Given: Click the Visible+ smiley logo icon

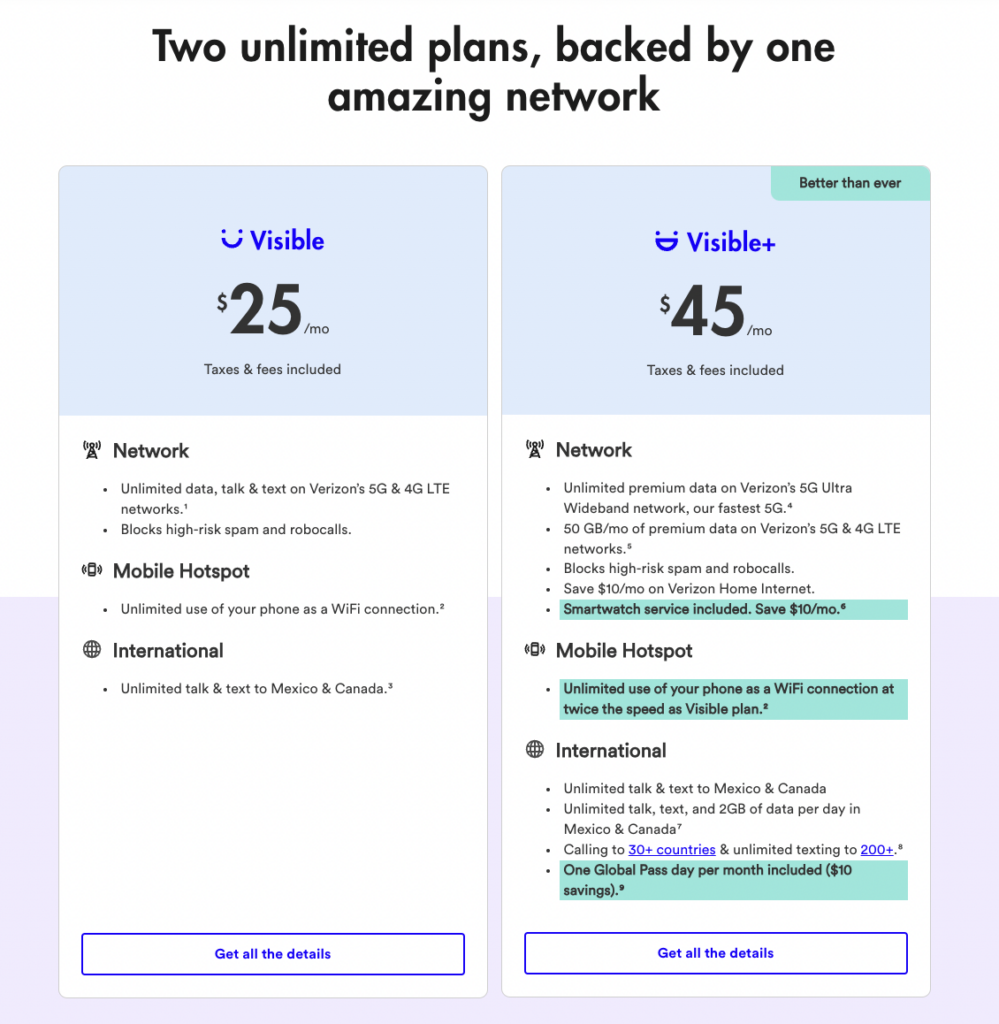Looking at the screenshot, I should pos(665,240).
